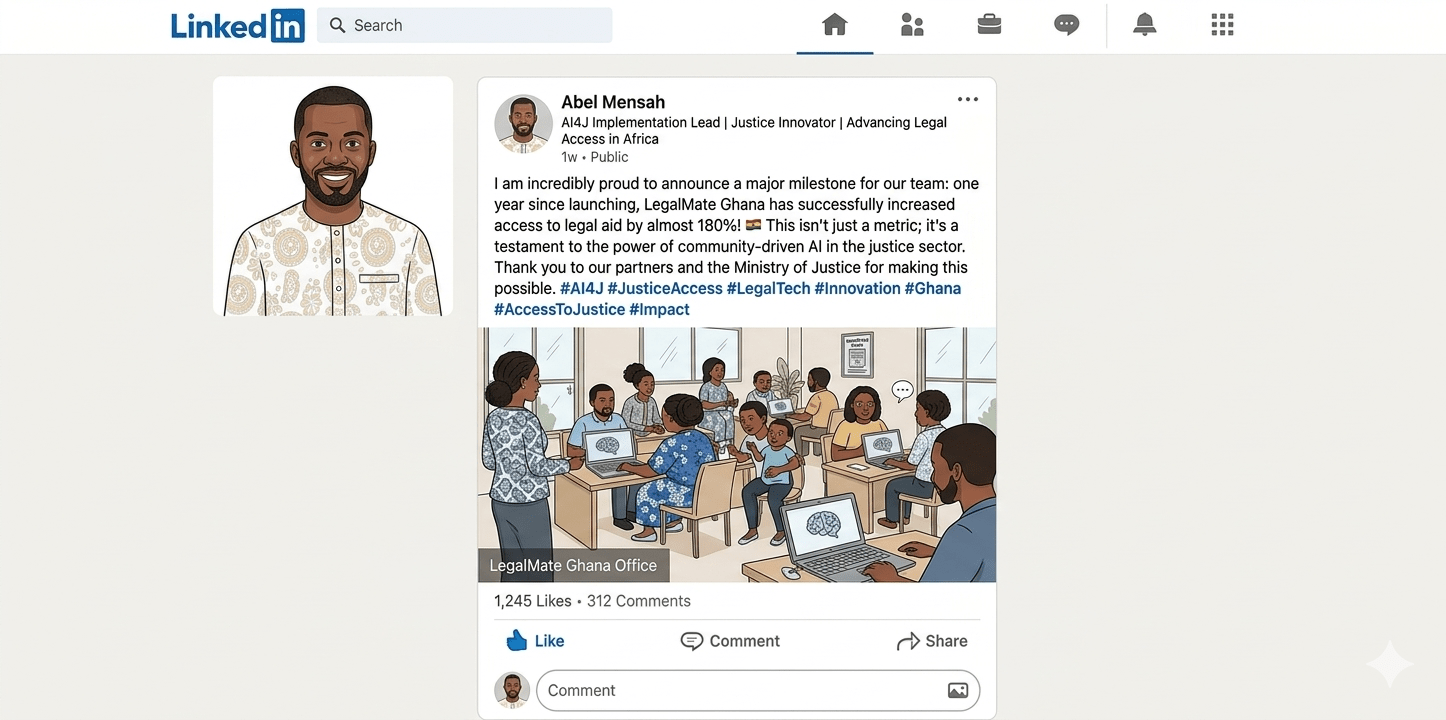Screen dimensions: 1446x720
Task: Open the Messaging speech bubble icon
Action: point(1067,25)
